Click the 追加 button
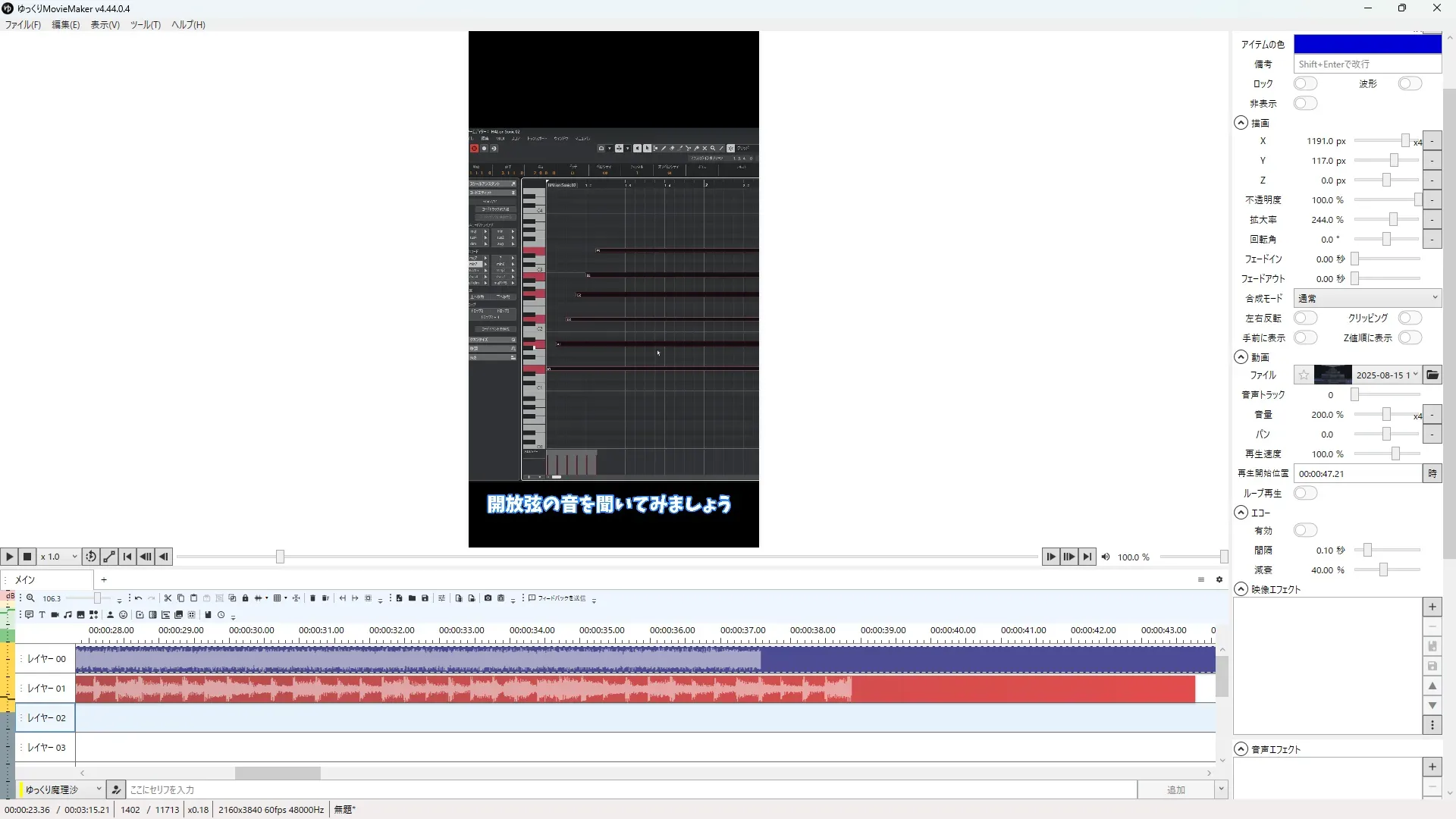Screen dimensions: 1456x819 [x=1175, y=789]
